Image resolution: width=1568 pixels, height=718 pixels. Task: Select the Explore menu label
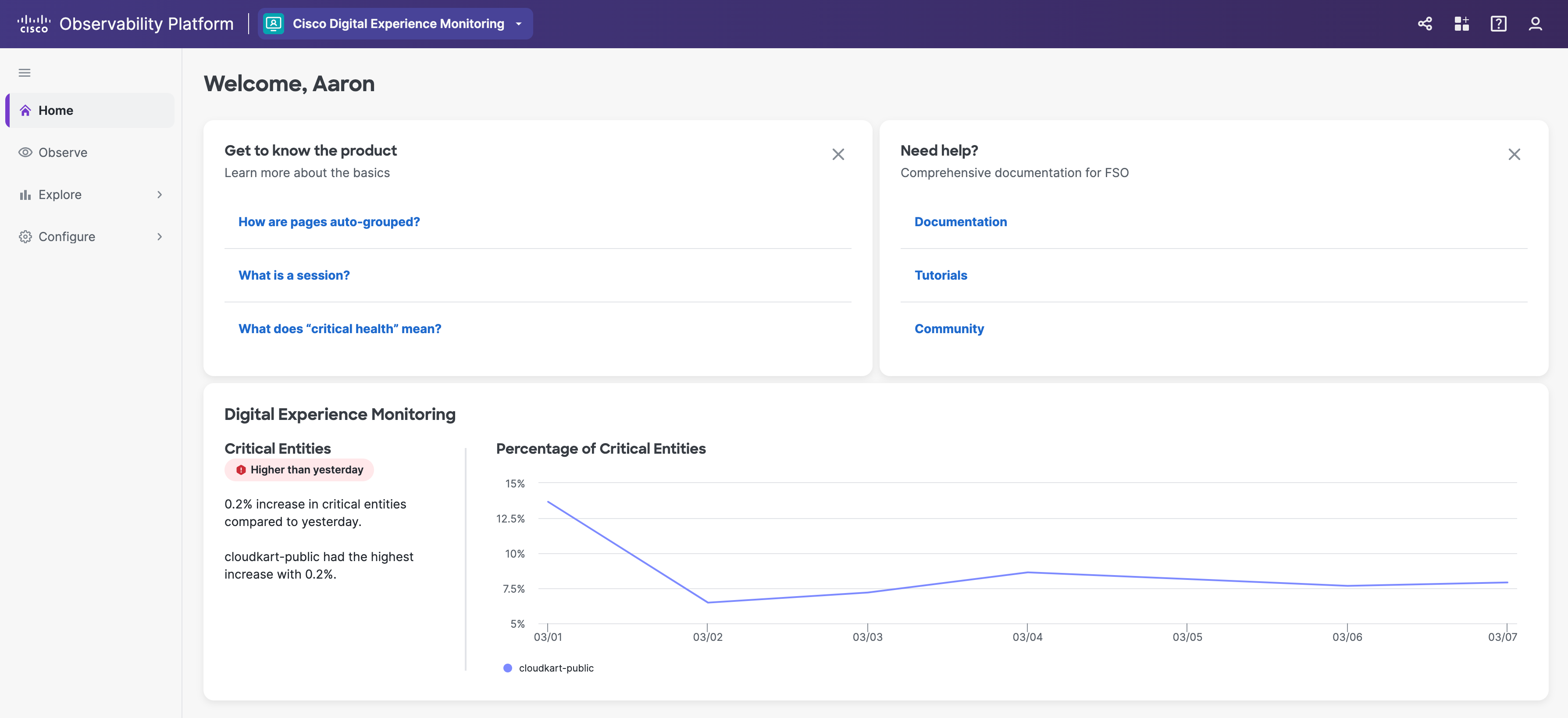click(60, 195)
